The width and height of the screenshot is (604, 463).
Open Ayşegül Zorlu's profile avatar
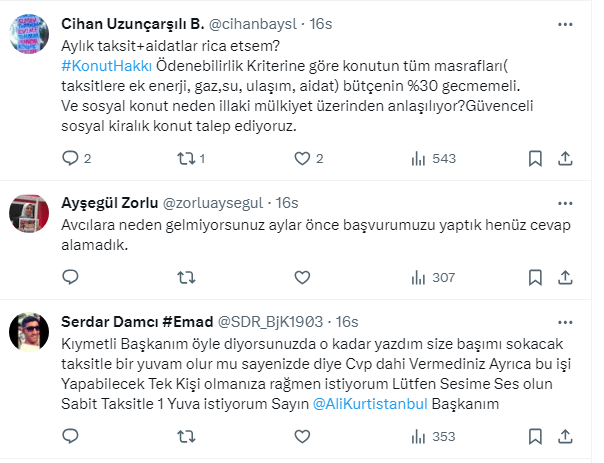30,211
